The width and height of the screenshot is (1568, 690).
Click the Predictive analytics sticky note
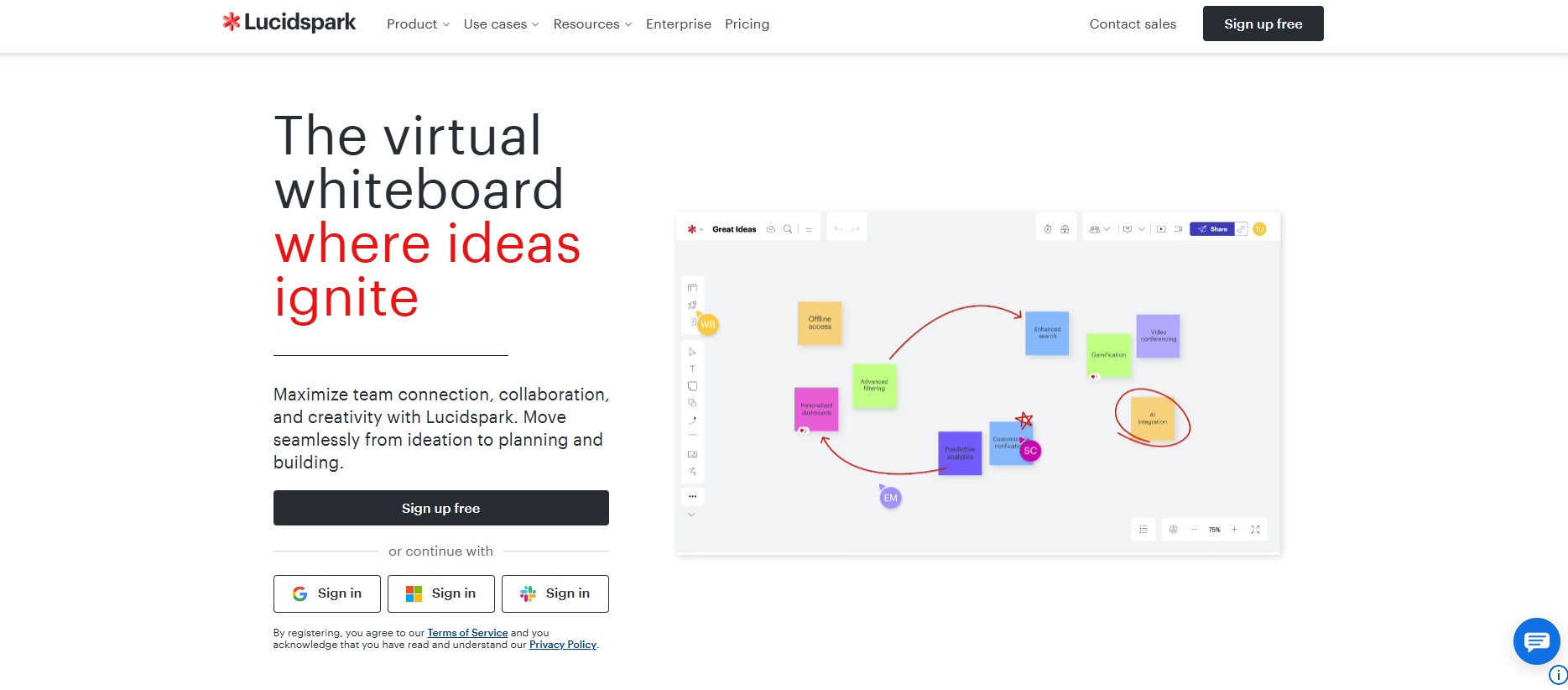coord(960,453)
